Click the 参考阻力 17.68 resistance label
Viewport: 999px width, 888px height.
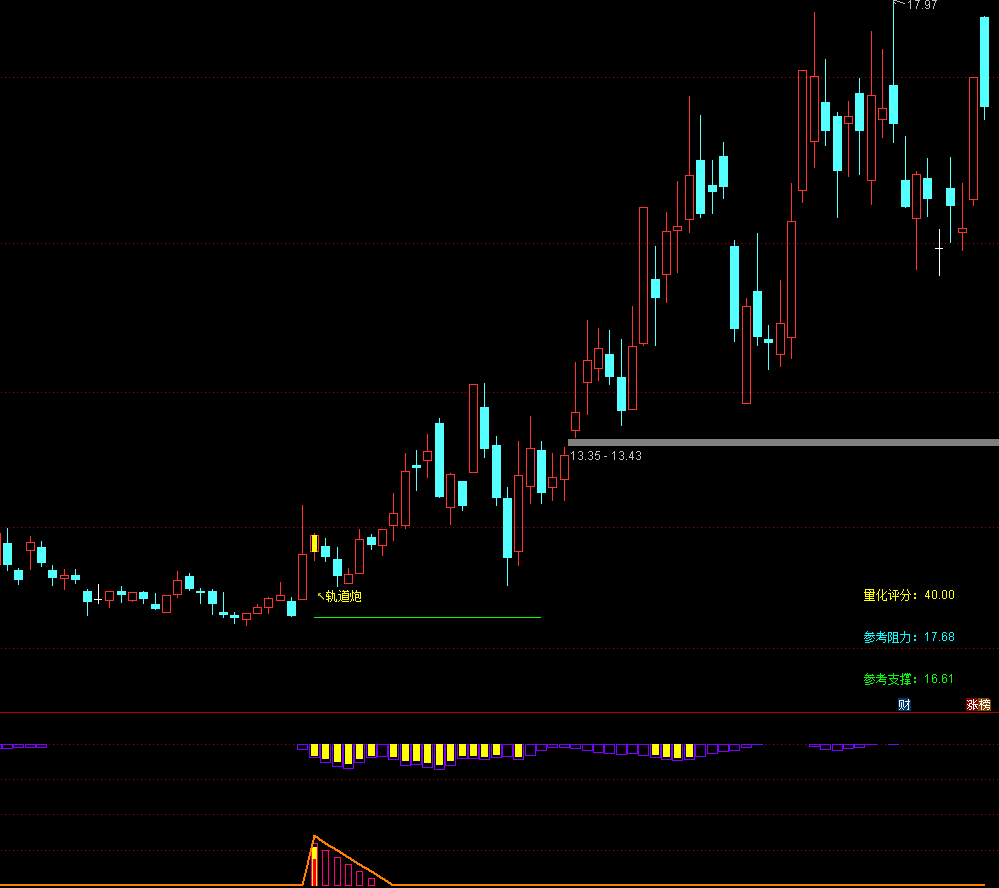(909, 637)
